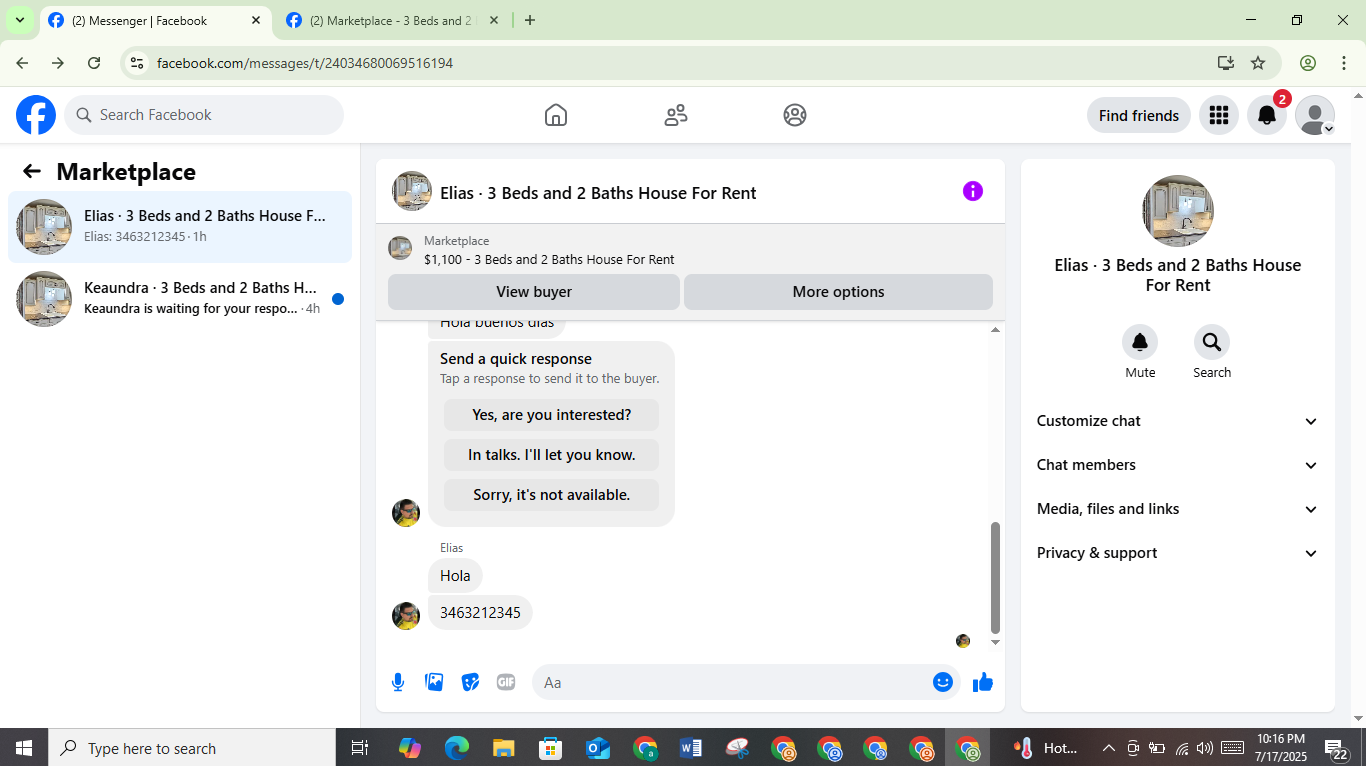This screenshot has height=766, width=1366.
Task: Open the GIF picker
Action: point(506,682)
